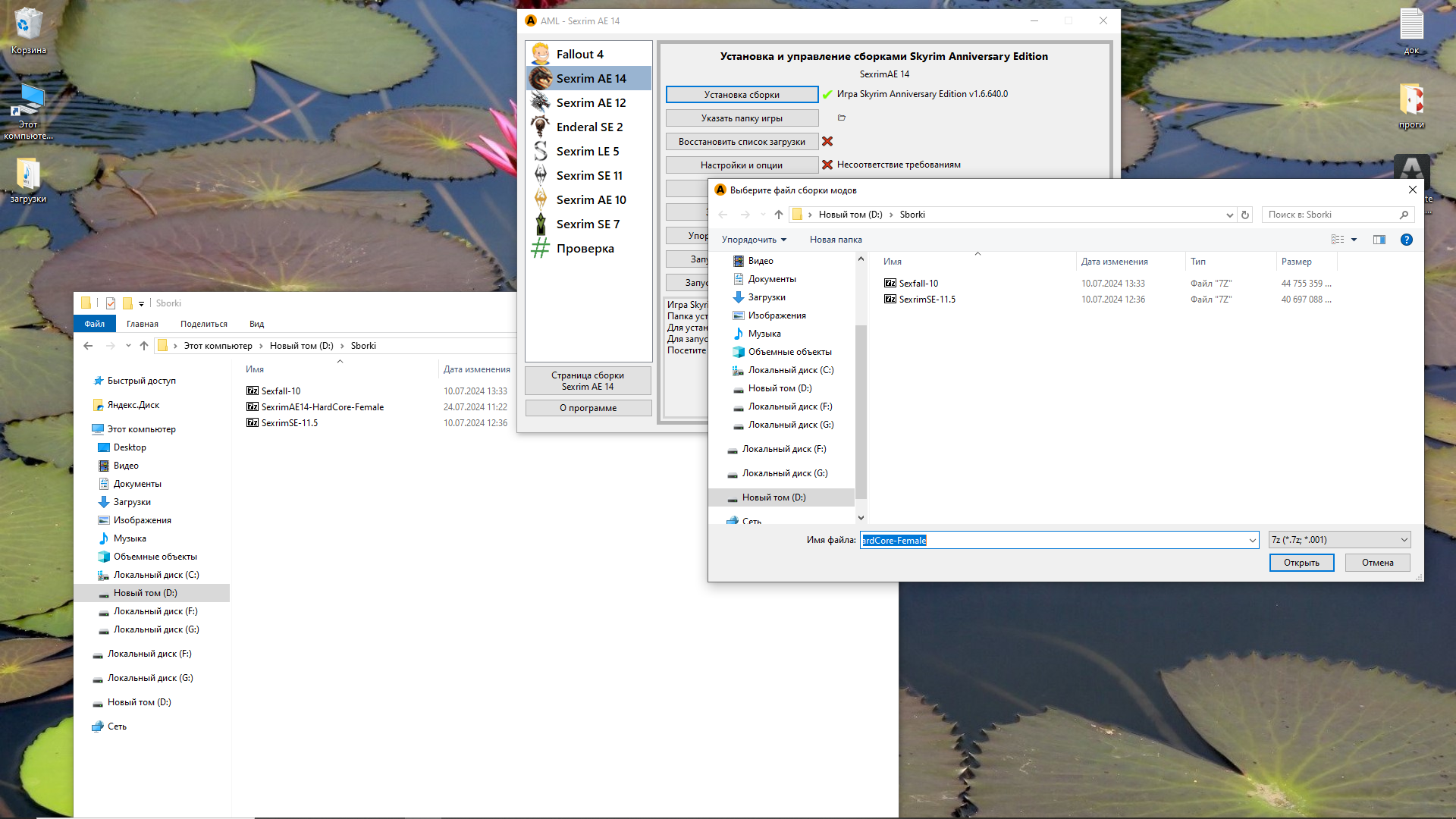
Task: Toggle the preview pane icon in dialog
Action: pyautogui.click(x=1379, y=240)
